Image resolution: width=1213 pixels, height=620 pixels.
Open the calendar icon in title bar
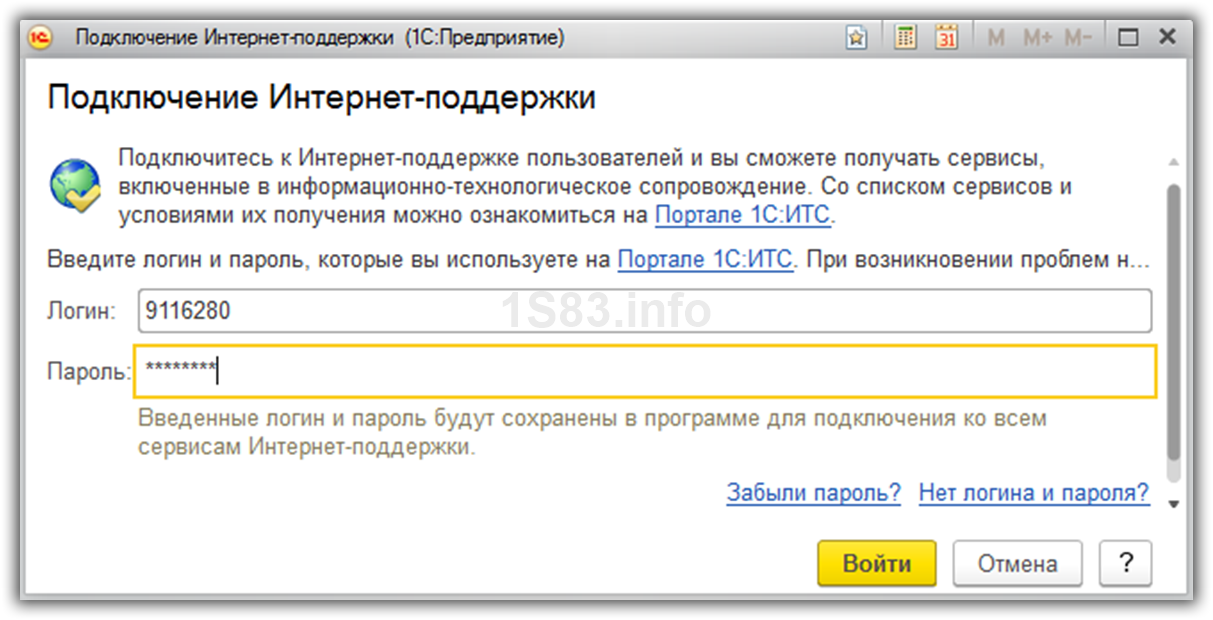point(946,38)
